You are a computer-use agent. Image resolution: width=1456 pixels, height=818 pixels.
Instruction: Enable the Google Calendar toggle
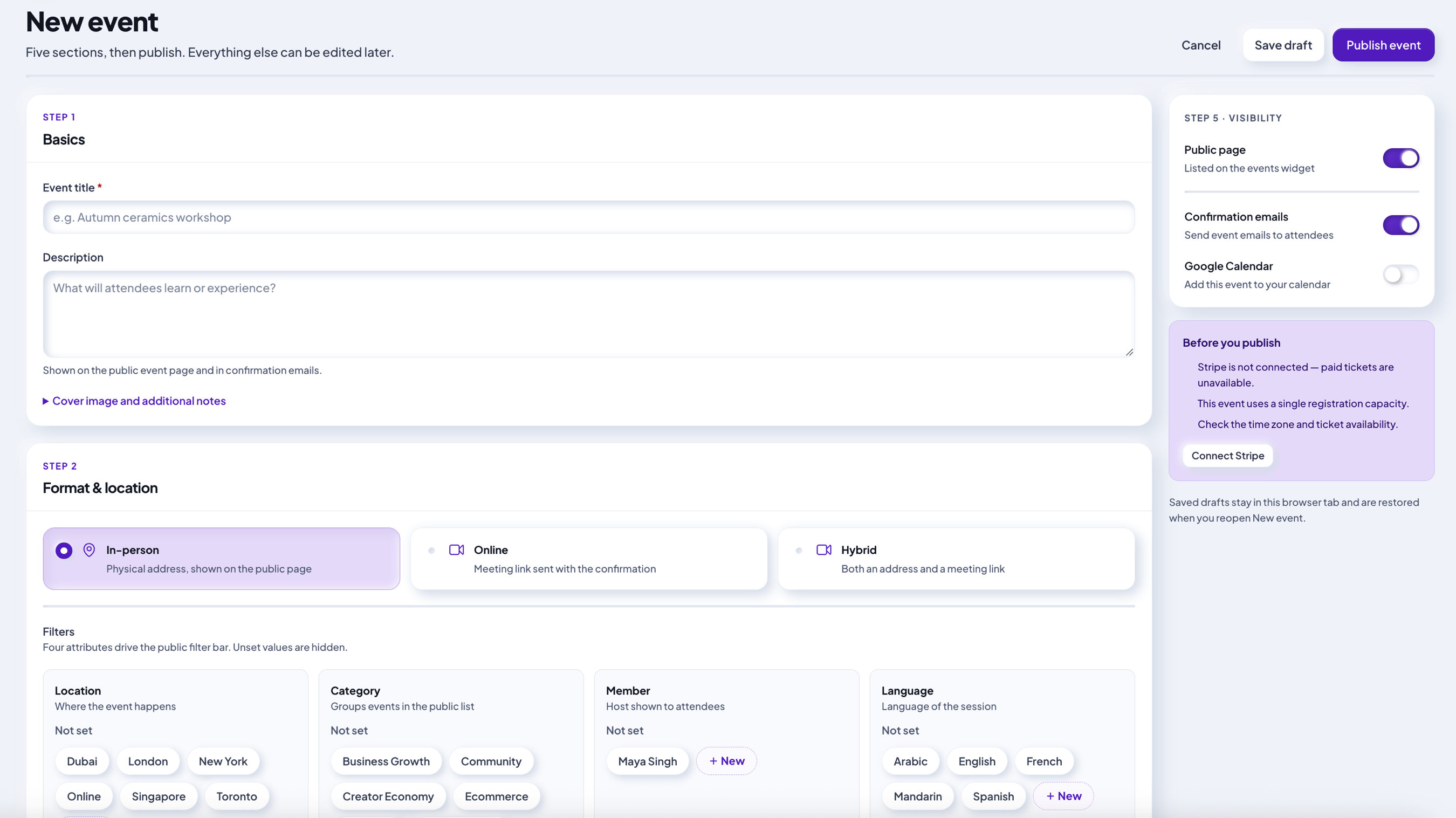click(1400, 275)
